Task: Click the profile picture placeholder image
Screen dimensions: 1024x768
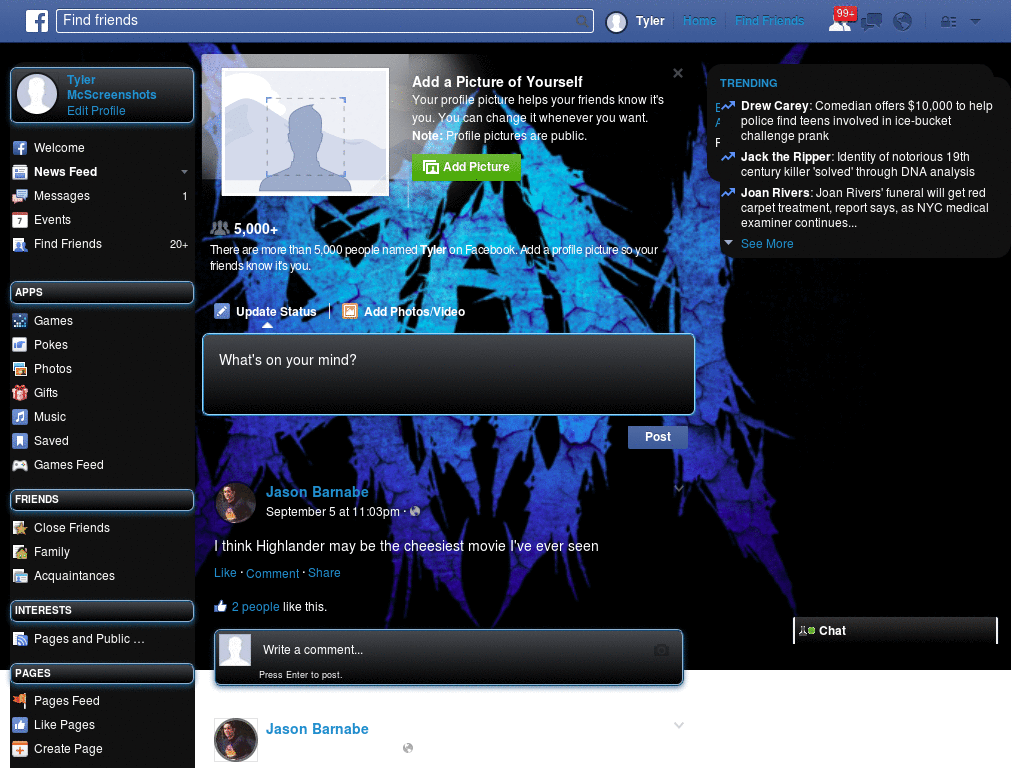Action: (x=306, y=132)
